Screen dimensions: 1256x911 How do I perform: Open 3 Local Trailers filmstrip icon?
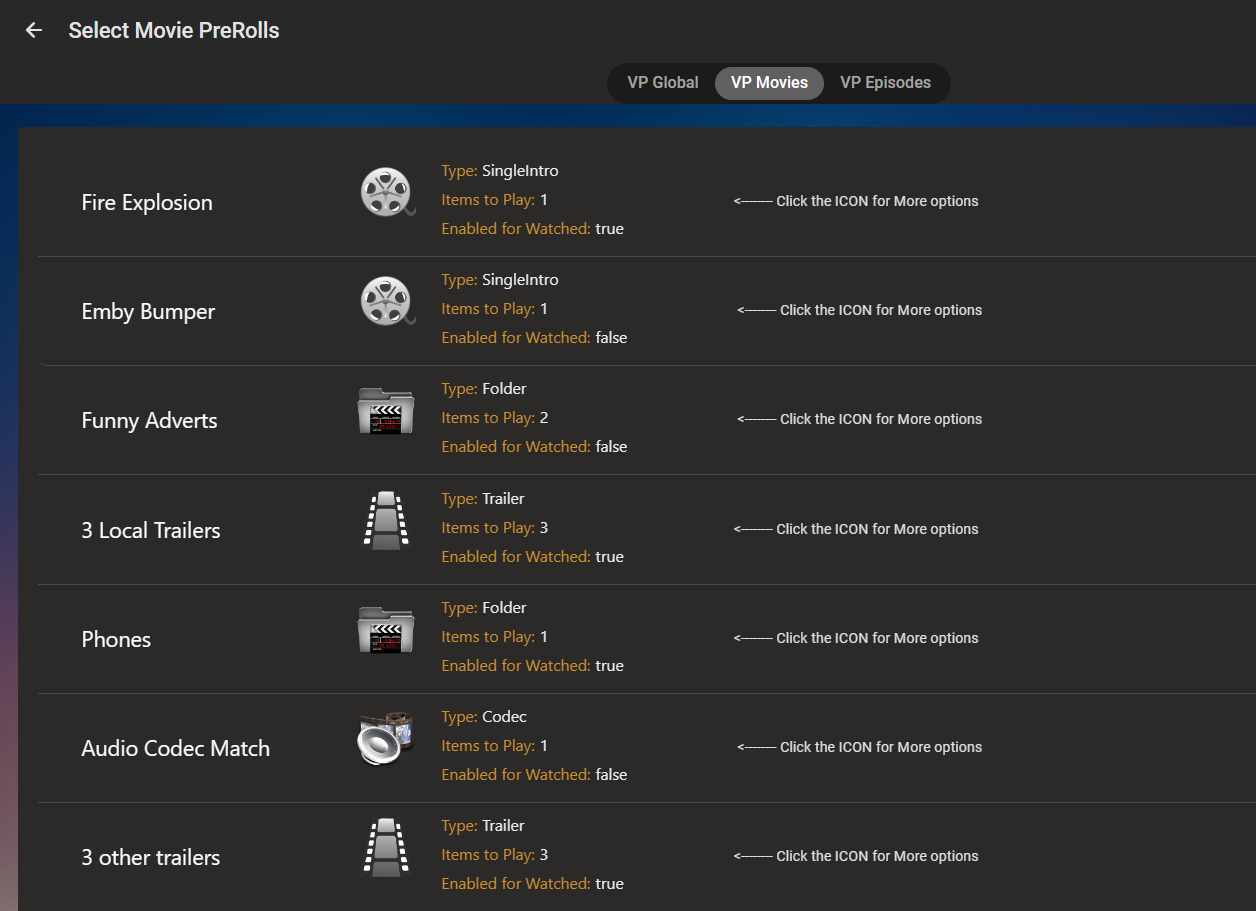tap(386, 520)
